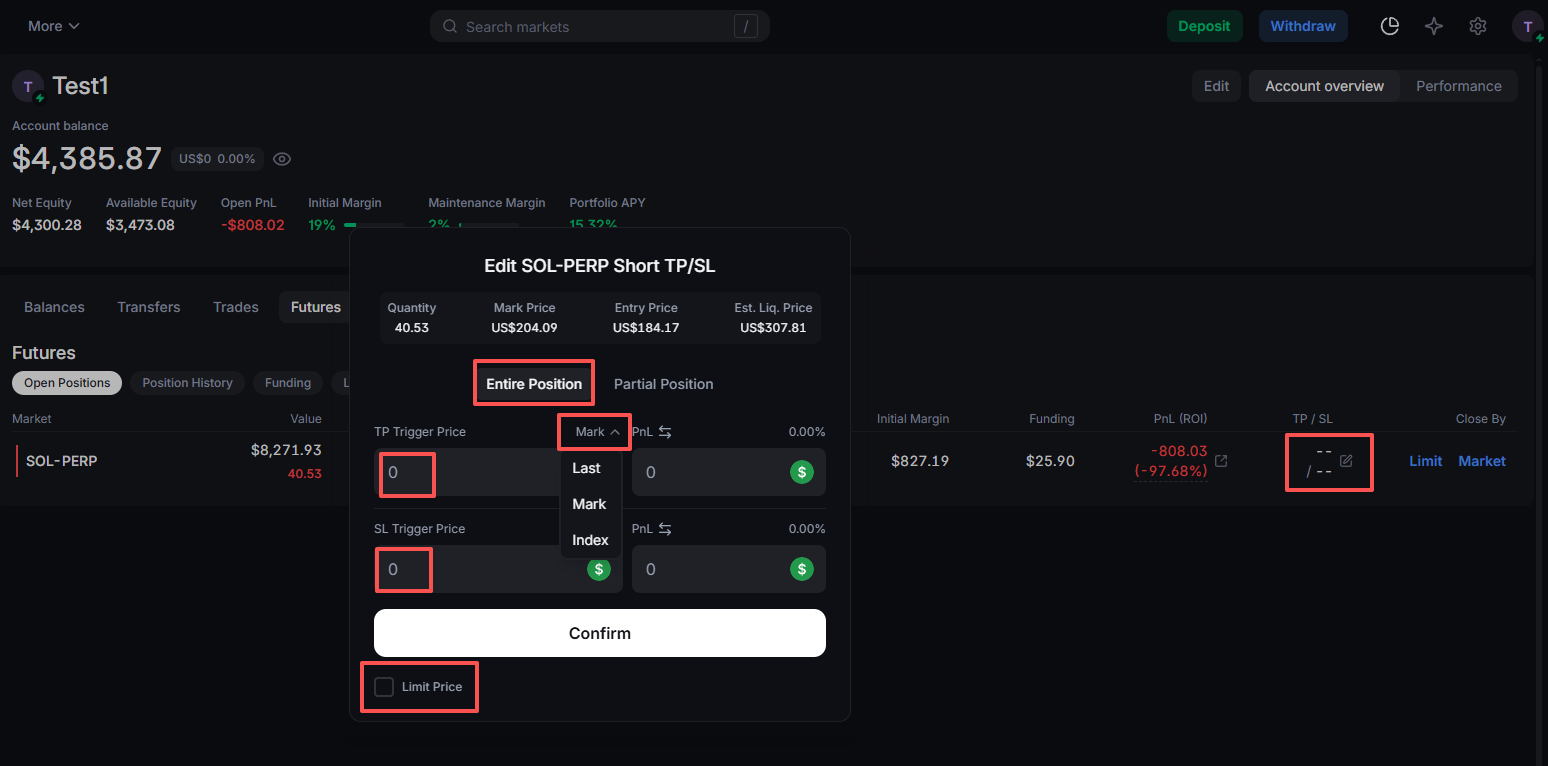This screenshot has height=766, width=1548.
Task: Enable the Limit Price checkbox
Action: pyautogui.click(x=384, y=687)
